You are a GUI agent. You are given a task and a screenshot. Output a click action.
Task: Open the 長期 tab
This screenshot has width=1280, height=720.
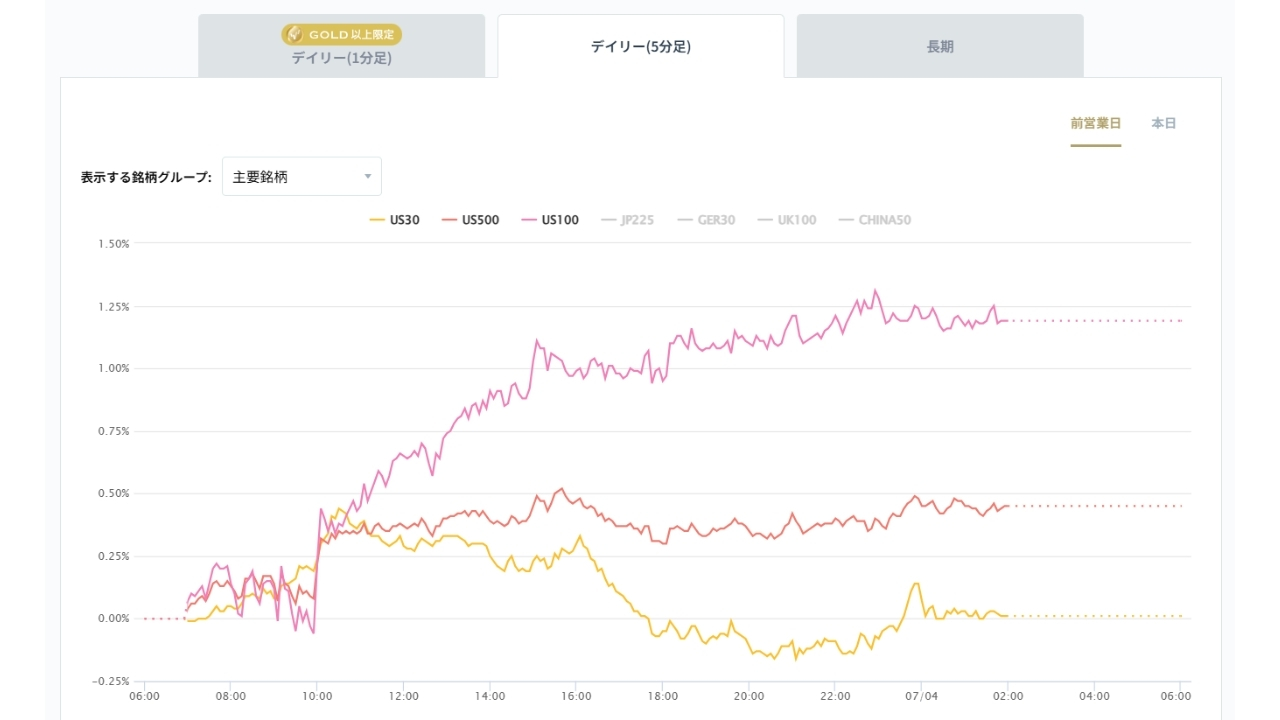point(940,46)
